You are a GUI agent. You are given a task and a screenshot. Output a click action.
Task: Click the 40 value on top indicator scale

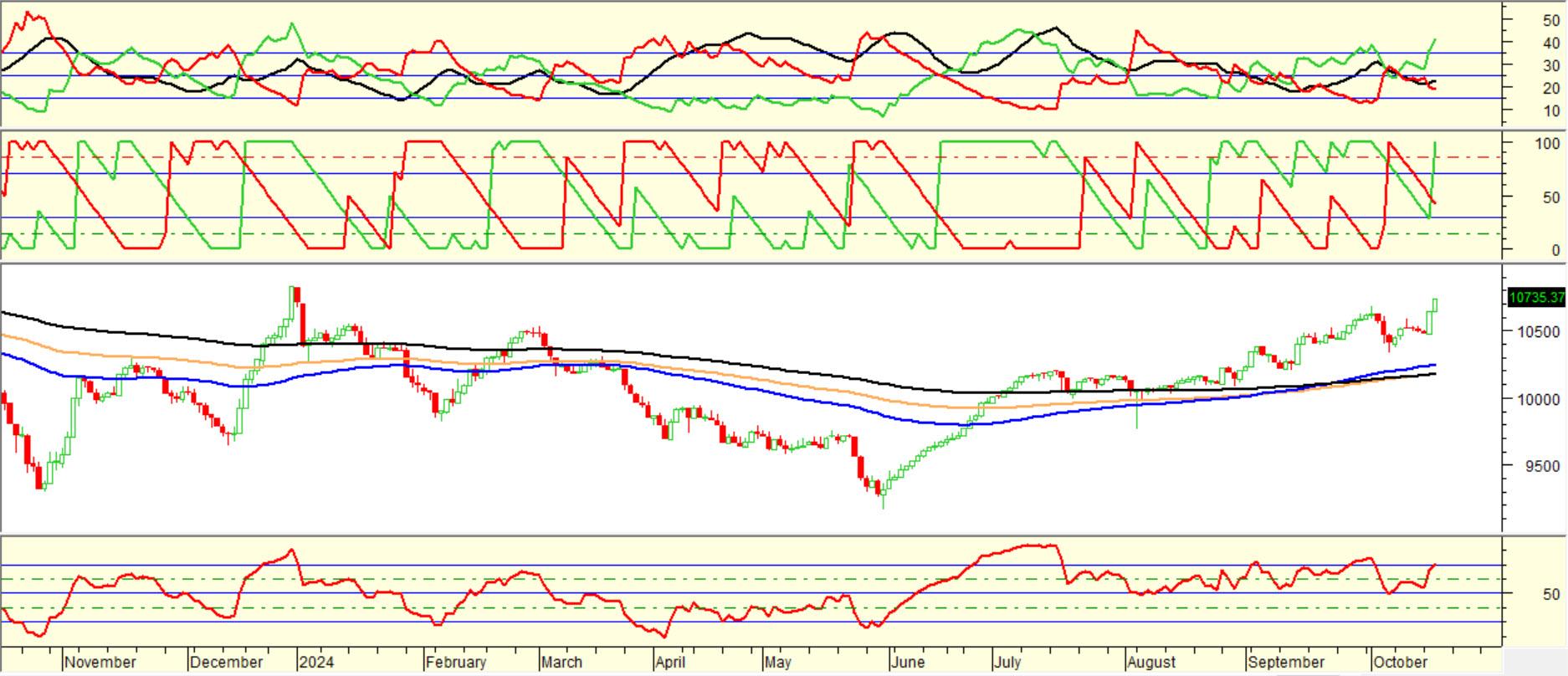tap(1550, 43)
